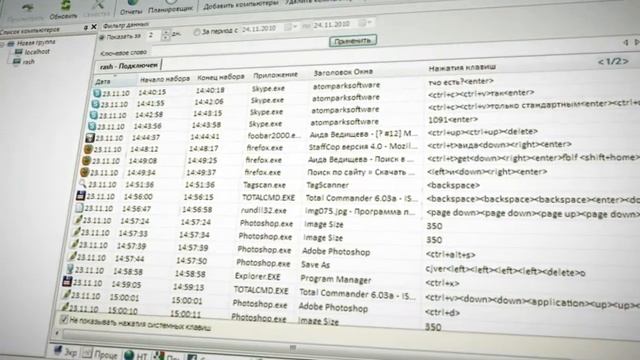Sort by the Заголовок Окна column header

[x=343, y=72]
